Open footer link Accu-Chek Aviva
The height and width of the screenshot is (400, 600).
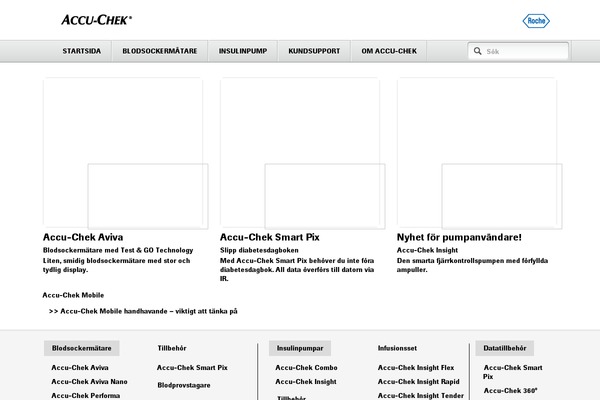coord(80,367)
